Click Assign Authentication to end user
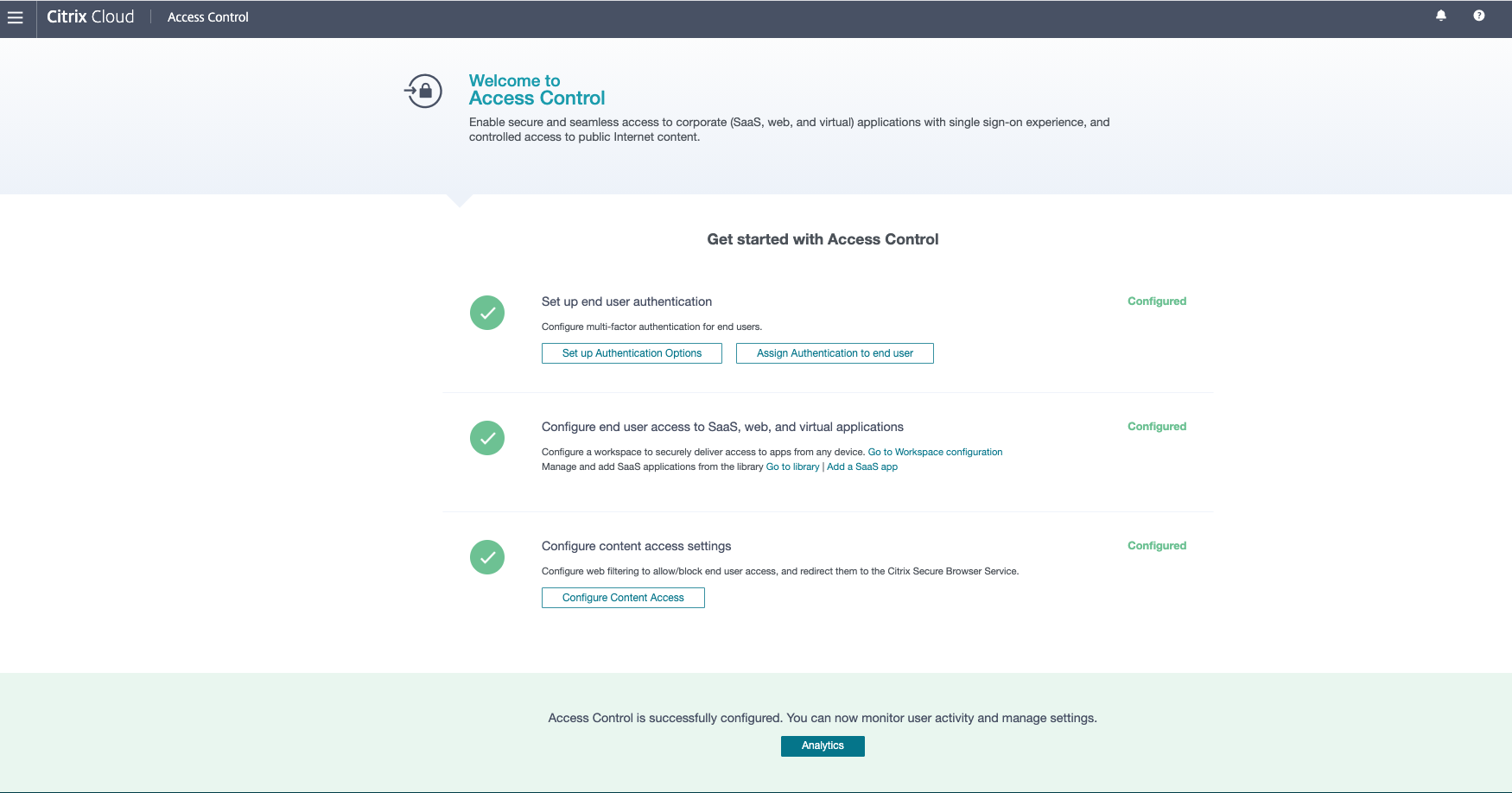This screenshot has height=793, width=1512. [x=835, y=353]
